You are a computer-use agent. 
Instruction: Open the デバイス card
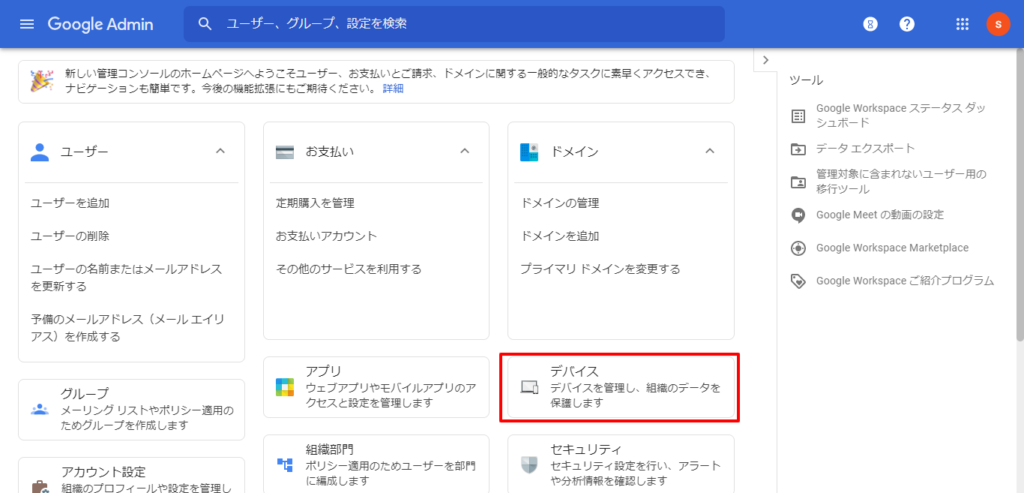(x=620, y=386)
